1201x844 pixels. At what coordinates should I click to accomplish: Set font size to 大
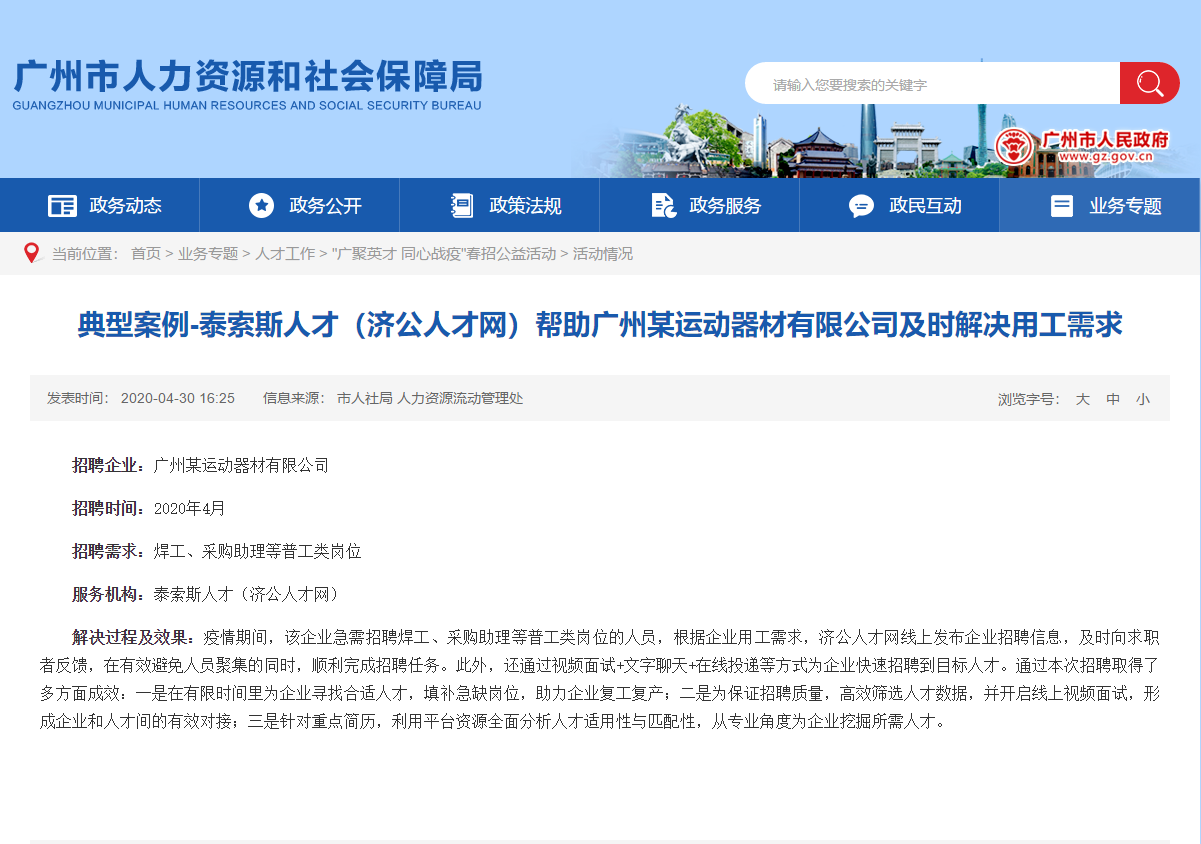click(x=1083, y=399)
